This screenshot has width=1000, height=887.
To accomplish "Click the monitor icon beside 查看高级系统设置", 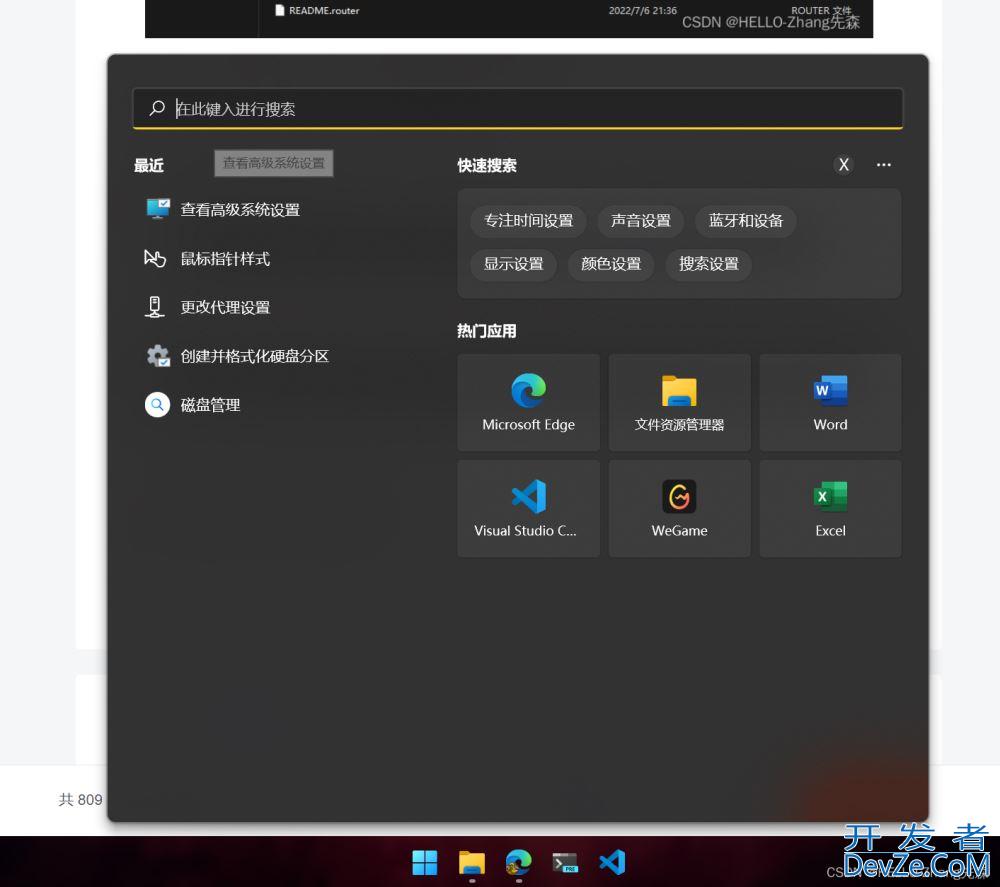I will tap(158, 209).
